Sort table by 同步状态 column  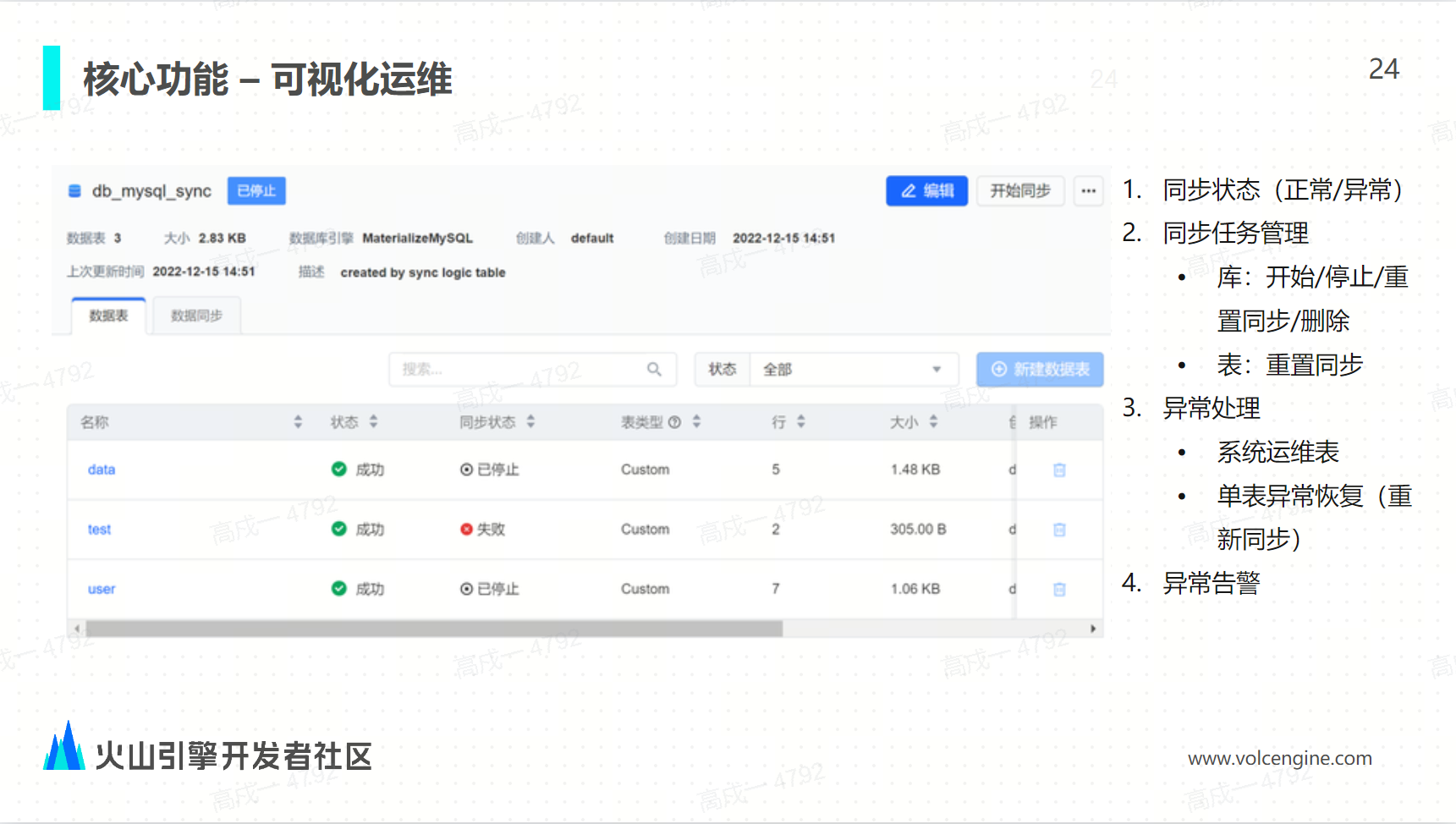530,422
